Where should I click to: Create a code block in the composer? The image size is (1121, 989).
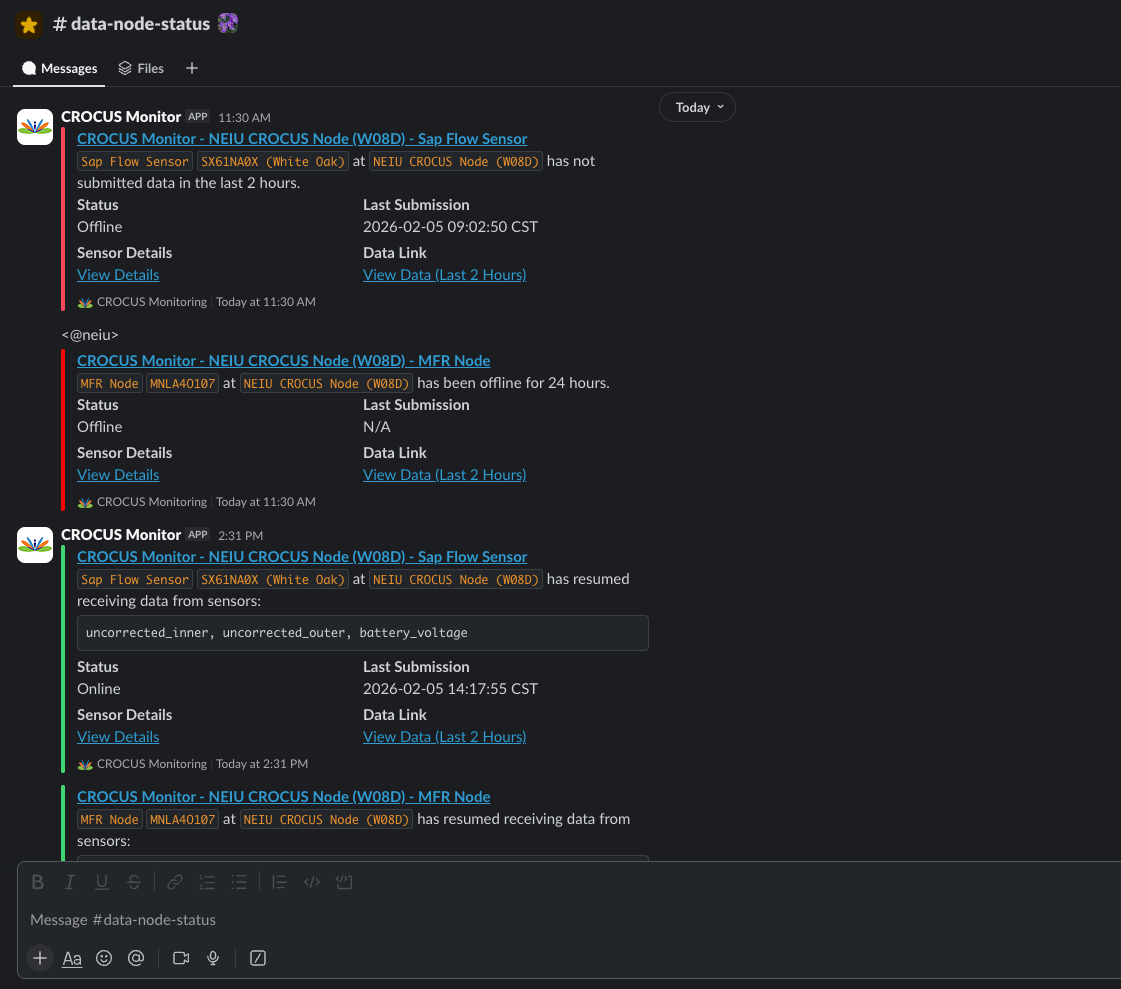tap(341, 882)
